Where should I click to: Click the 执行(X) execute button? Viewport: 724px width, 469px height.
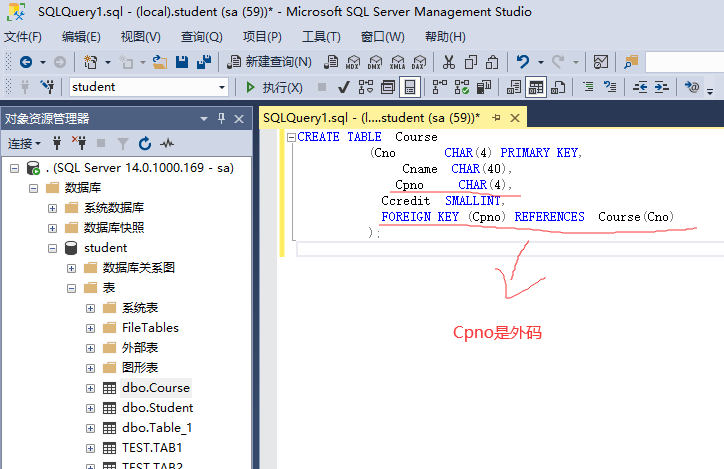(274, 87)
